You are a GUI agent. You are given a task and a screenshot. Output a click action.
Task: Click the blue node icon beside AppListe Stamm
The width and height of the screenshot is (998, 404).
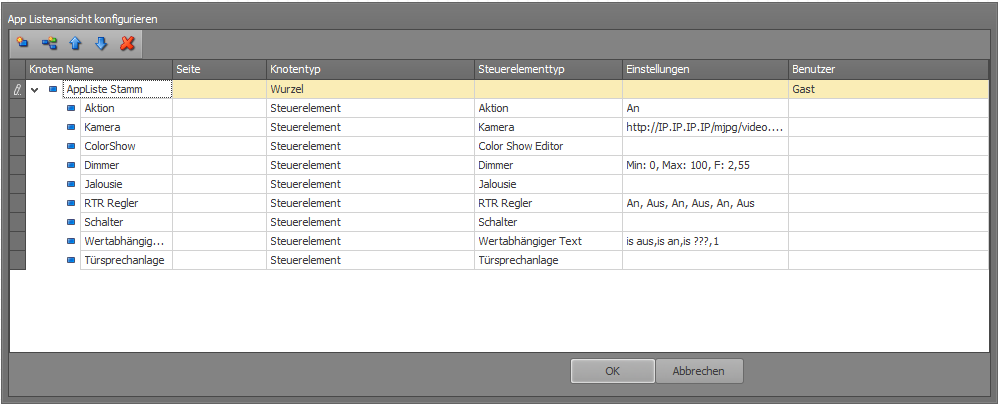click(x=53, y=90)
